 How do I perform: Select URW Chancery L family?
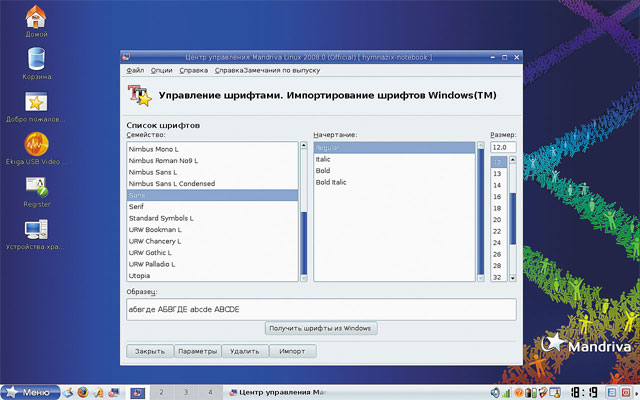(212, 241)
